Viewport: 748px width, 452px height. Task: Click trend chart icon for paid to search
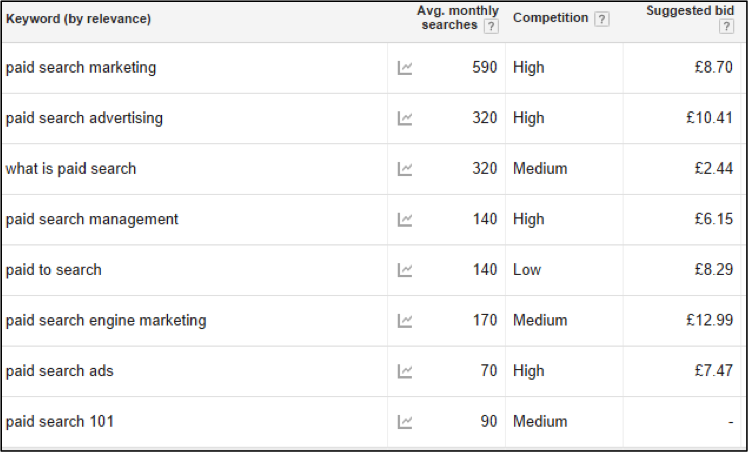405,270
